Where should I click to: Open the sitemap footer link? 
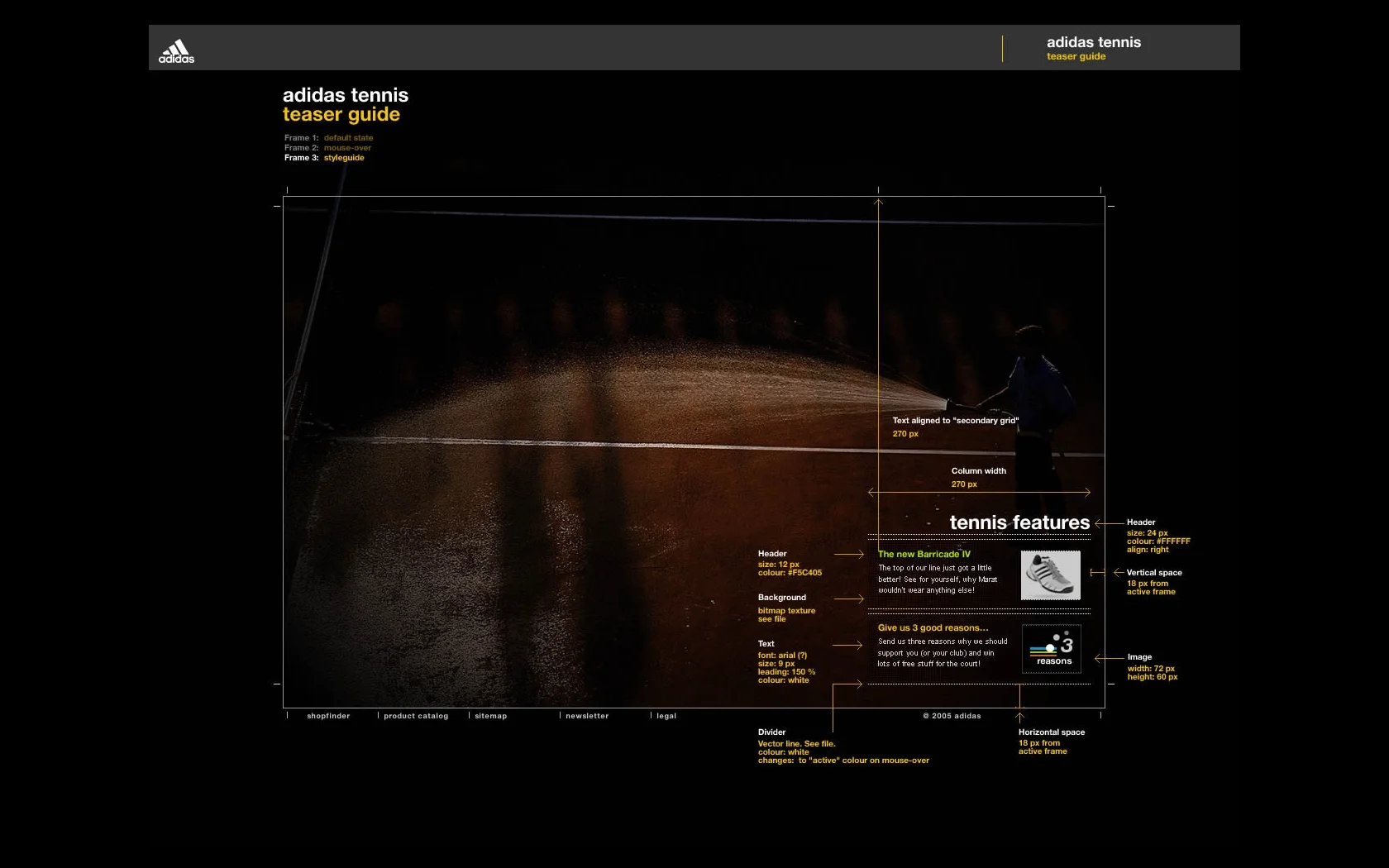(490, 716)
